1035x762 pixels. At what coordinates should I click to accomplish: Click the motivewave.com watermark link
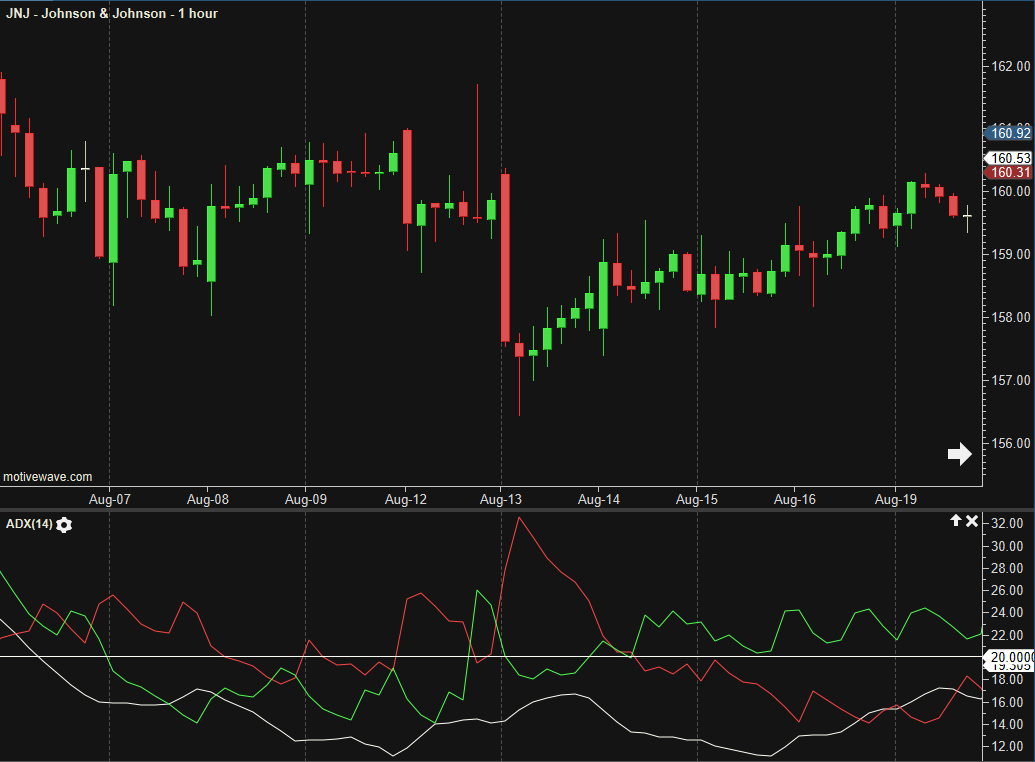[x=48, y=477]
